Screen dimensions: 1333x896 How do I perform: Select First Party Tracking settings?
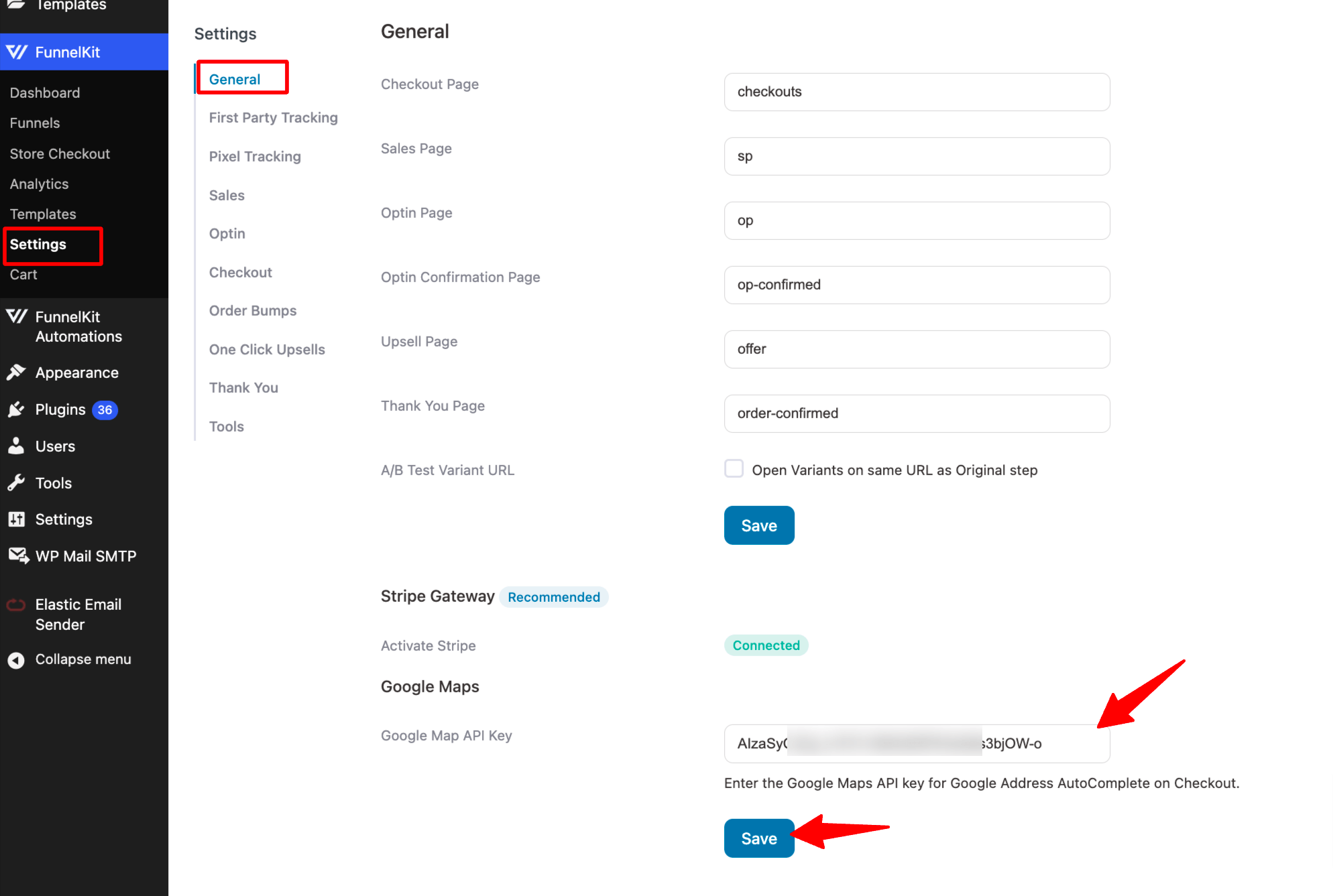point(273,118)
